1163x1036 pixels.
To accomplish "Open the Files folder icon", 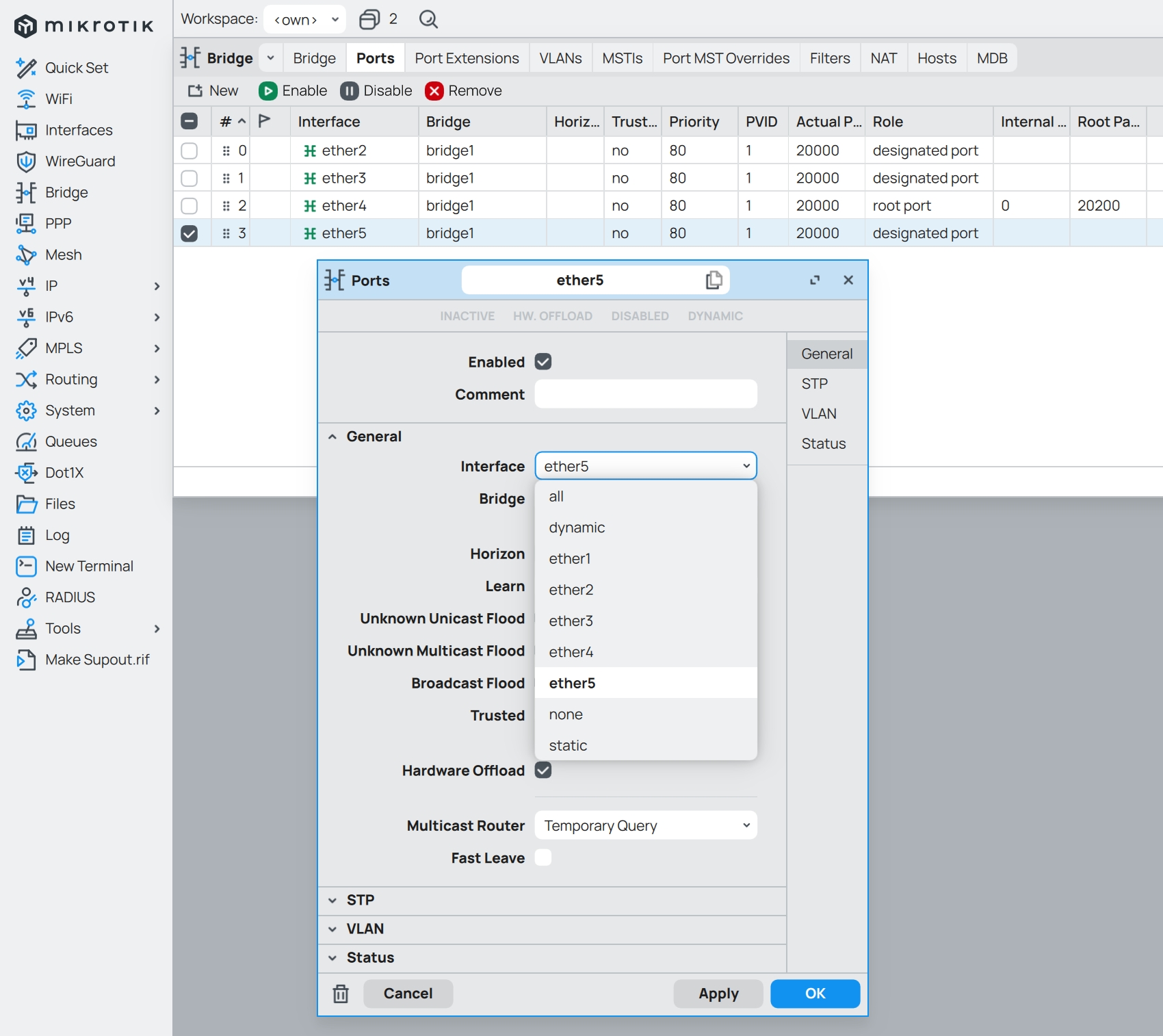I will [26, 504].
